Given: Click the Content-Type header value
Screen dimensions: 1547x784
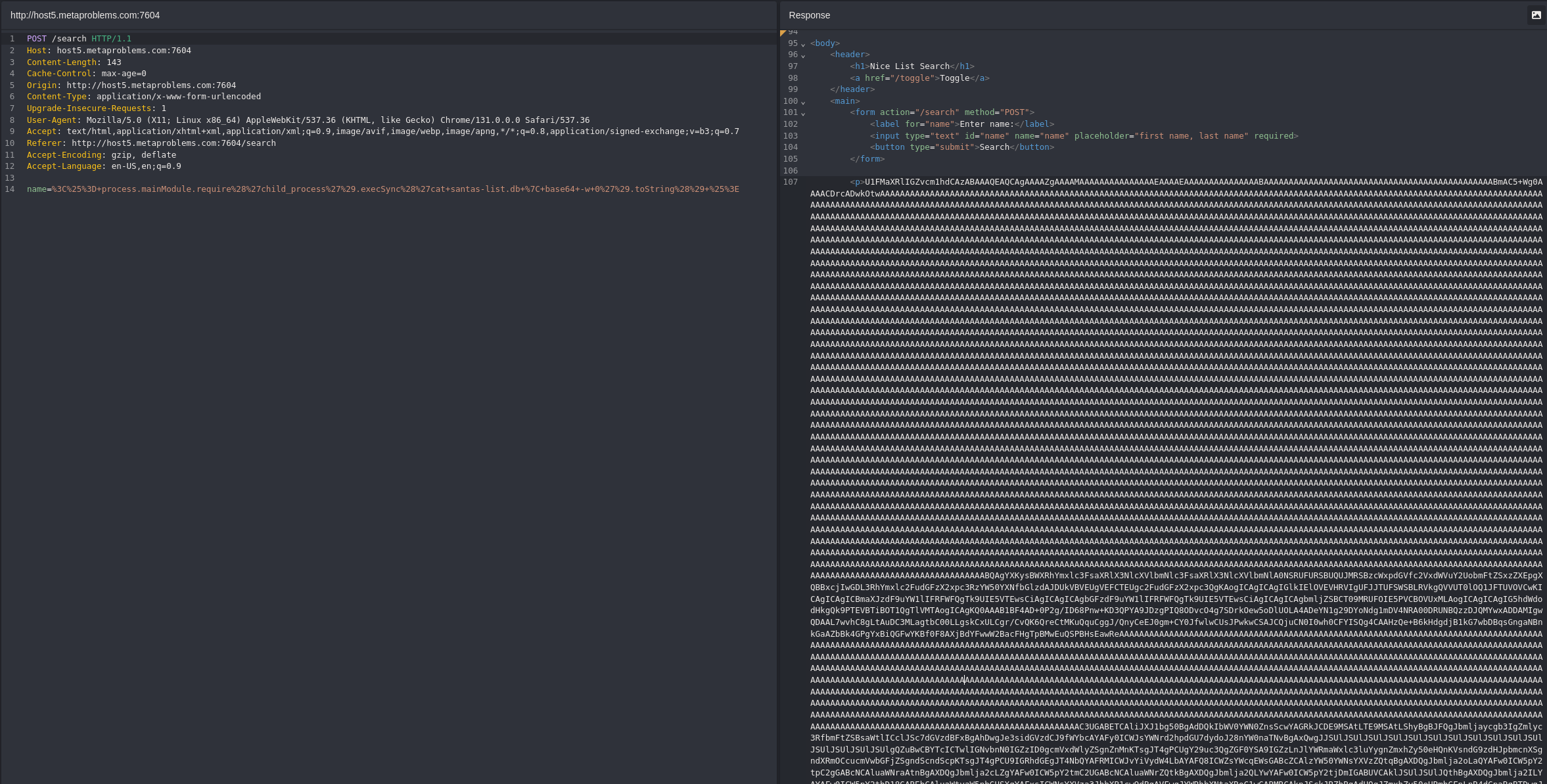Looking at the screenshot, I should [x=179, y=97].
